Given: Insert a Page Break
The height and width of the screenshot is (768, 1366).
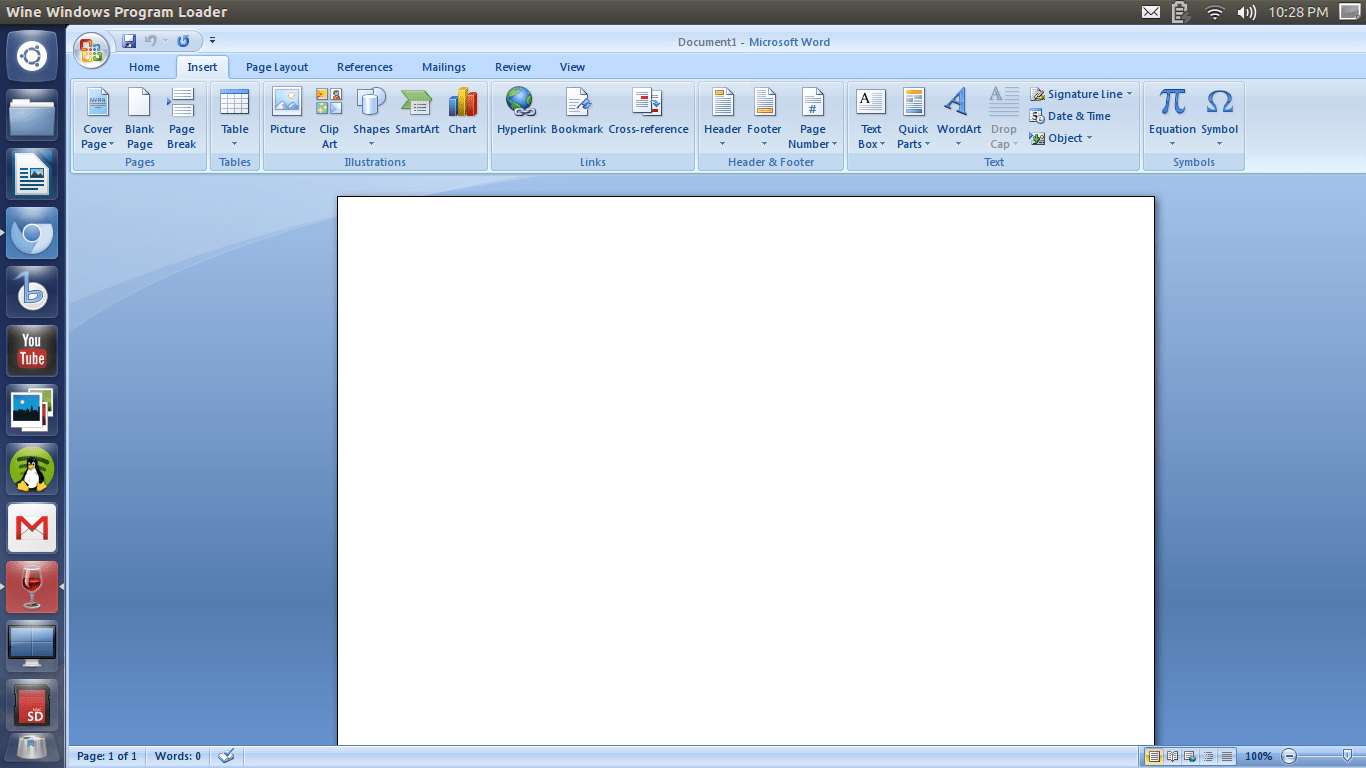Looking at the screenshot, I should [x=182, y=119].
